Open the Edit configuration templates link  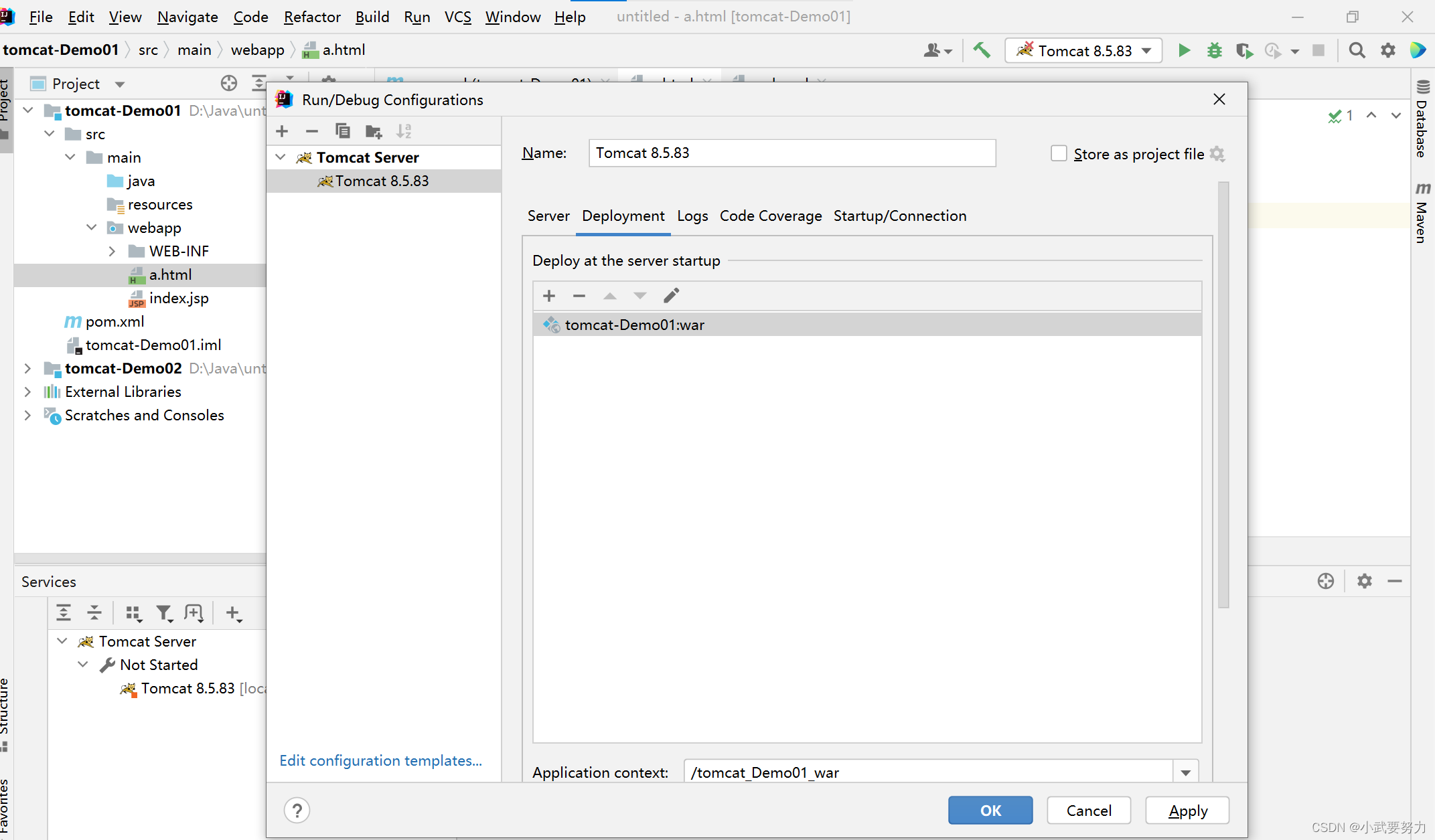click(380, 760)
